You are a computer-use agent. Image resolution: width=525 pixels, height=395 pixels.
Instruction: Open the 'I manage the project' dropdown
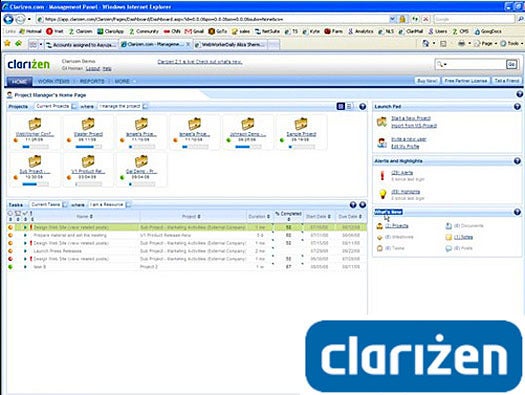pyautogui.click(x=145, y=106)
